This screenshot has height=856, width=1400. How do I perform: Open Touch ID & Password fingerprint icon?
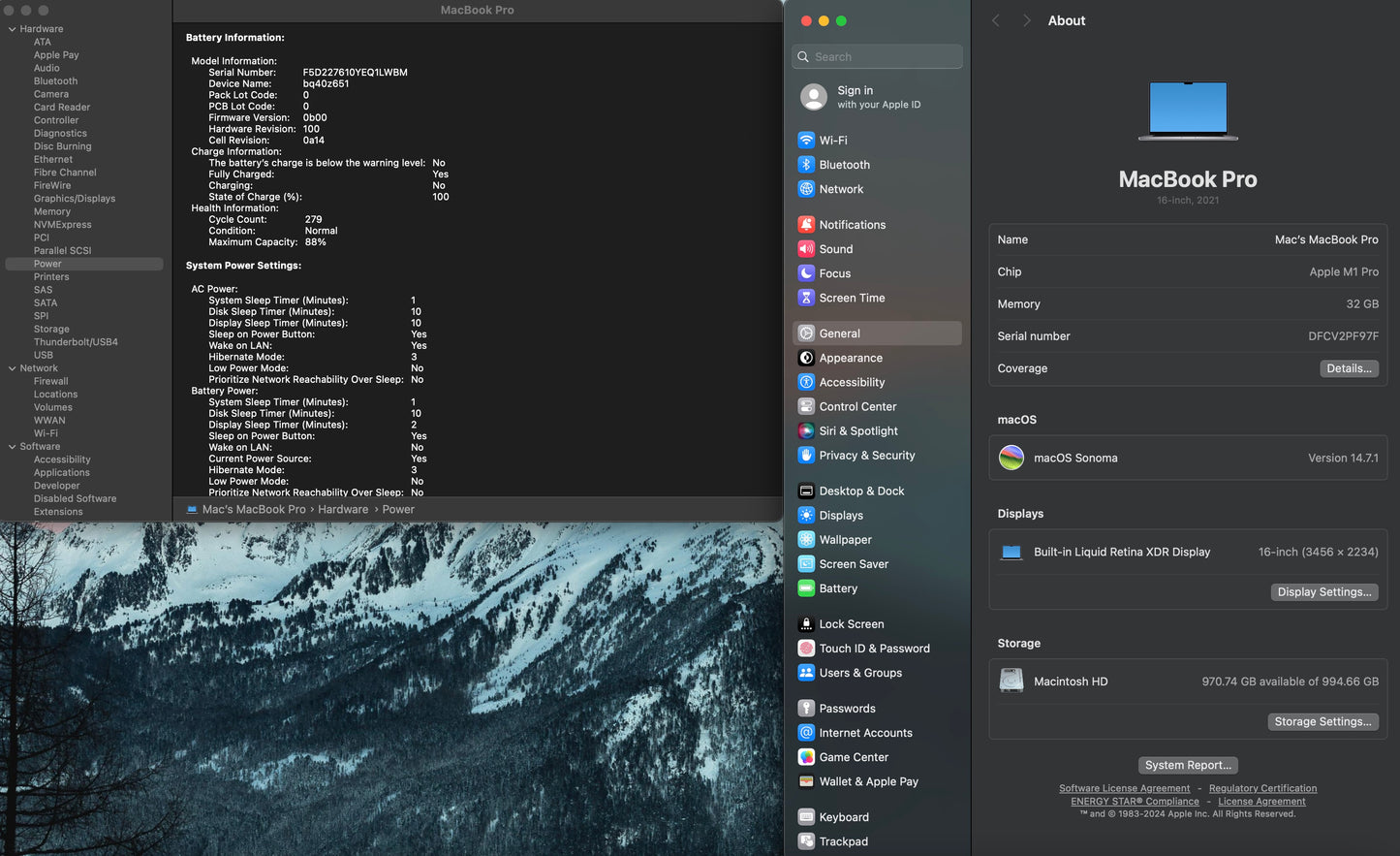pos(806,648)
